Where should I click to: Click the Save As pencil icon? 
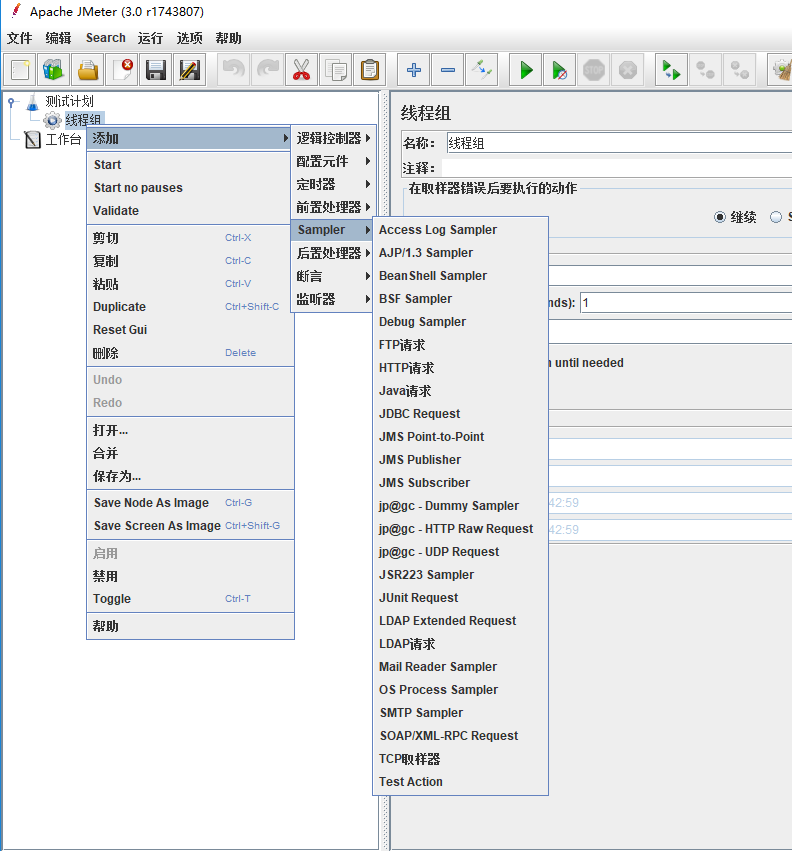[189, 70]
